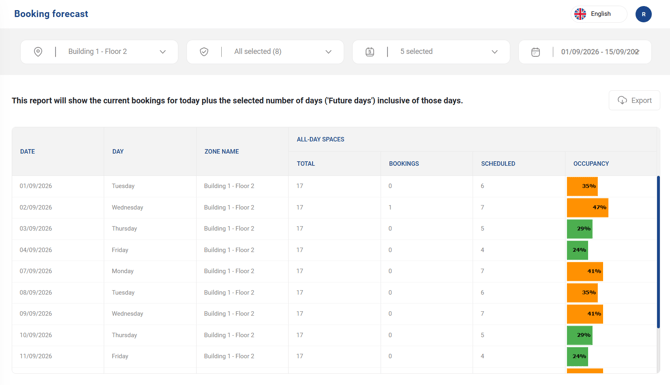
Task: Click the 24% occupancy bar for 04/09/2026
Action: point(577,250)
